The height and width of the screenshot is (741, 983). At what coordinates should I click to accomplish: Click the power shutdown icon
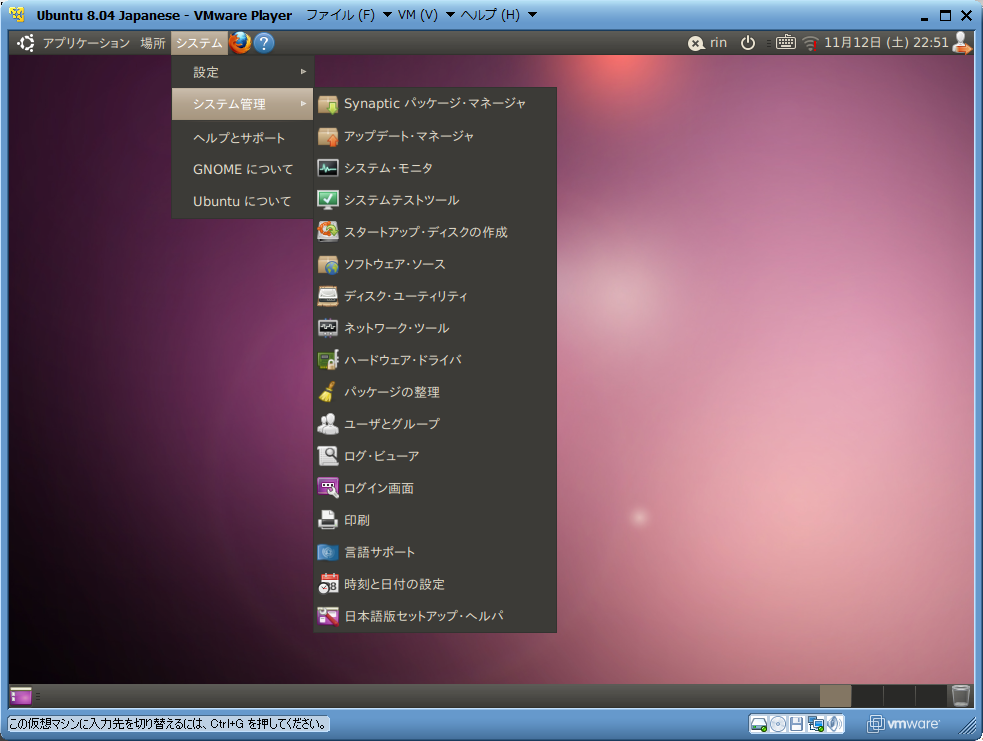747,43
